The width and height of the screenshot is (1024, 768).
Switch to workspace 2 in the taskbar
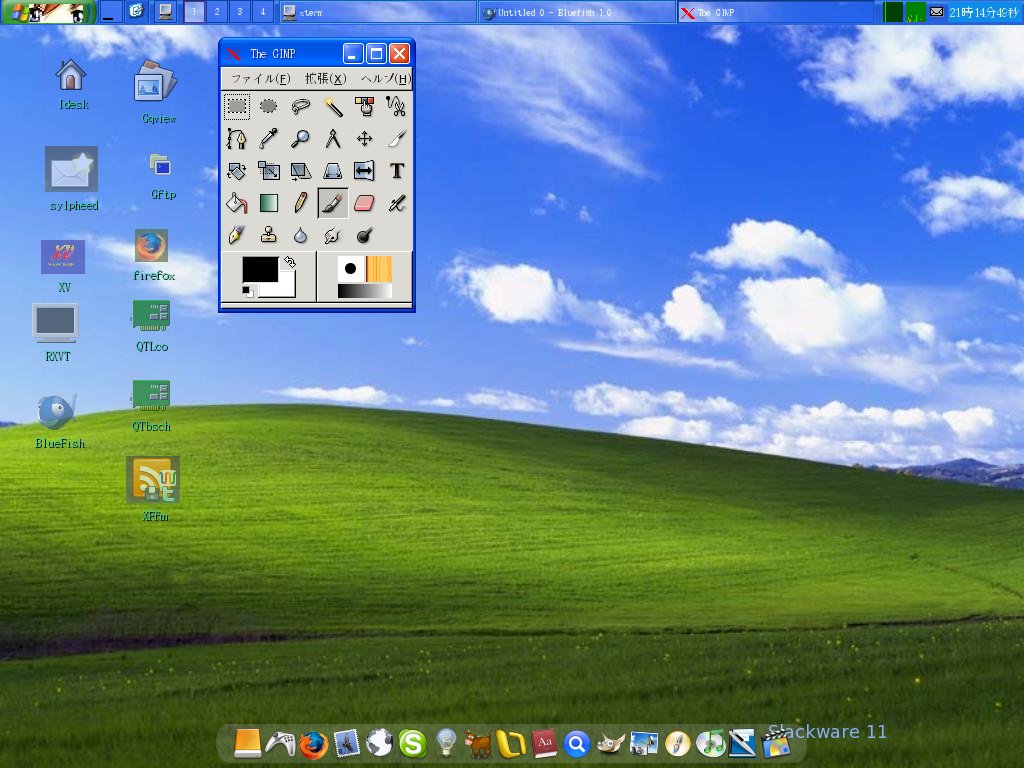click(x=216, y=12)
